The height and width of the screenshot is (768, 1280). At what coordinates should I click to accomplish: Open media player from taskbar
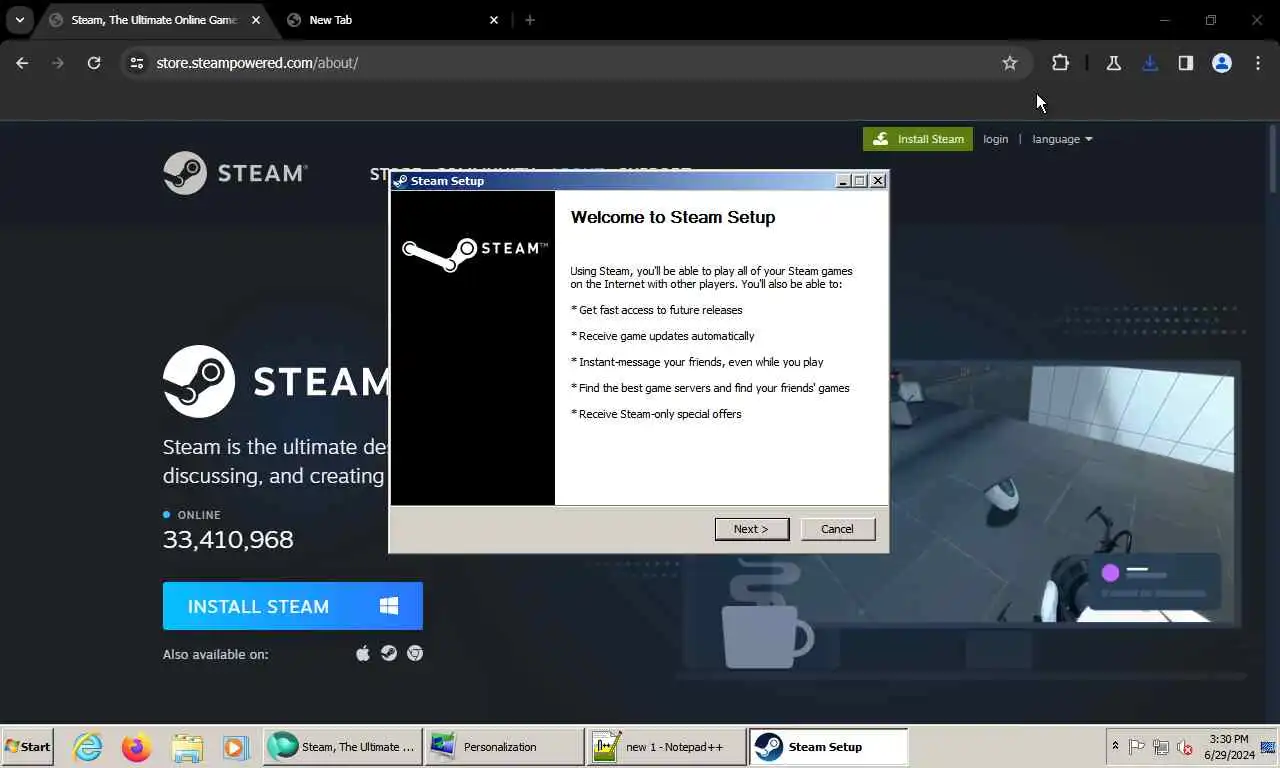click(235, 747)
